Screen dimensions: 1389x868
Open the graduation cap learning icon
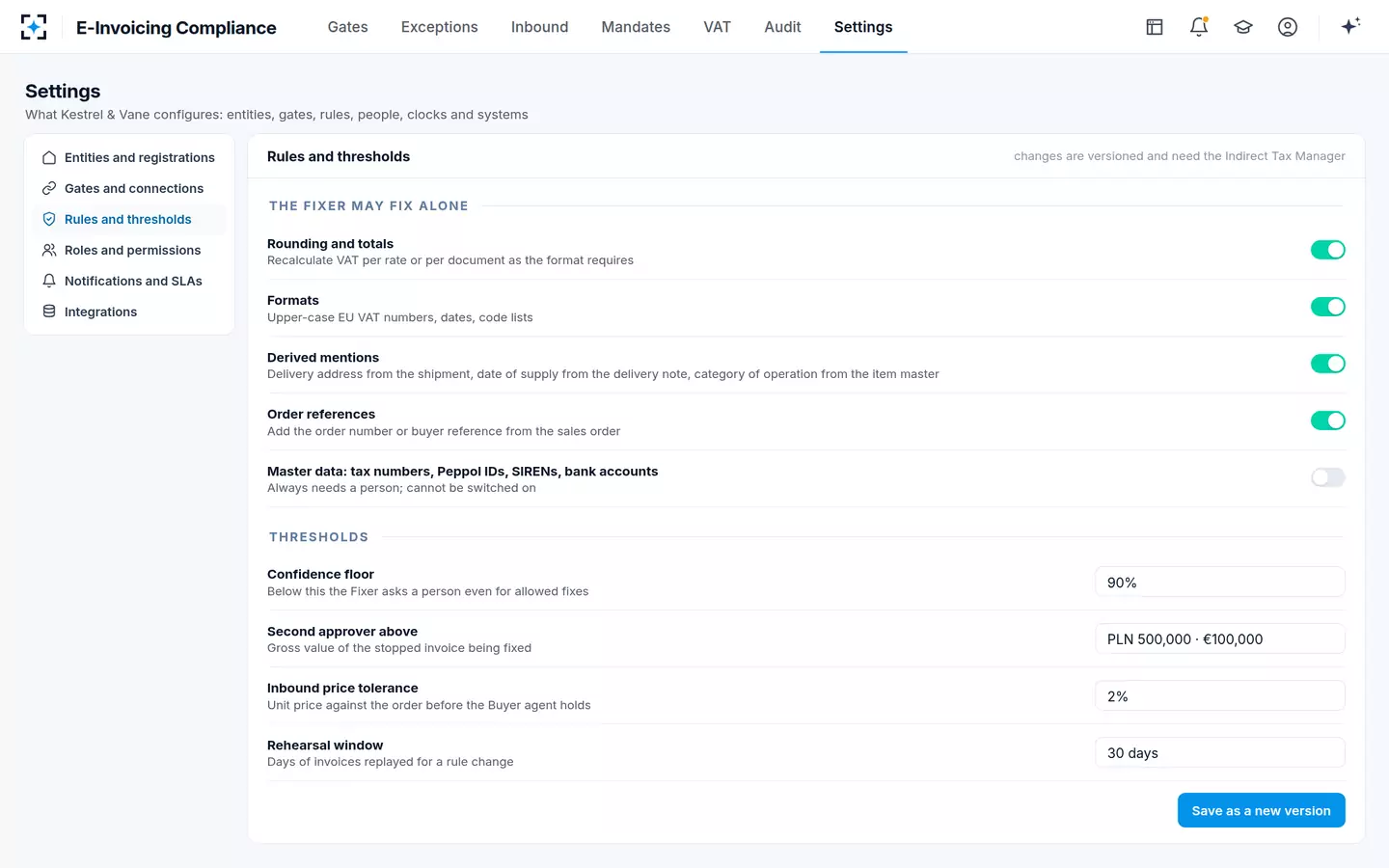(x=1243, y=27)
